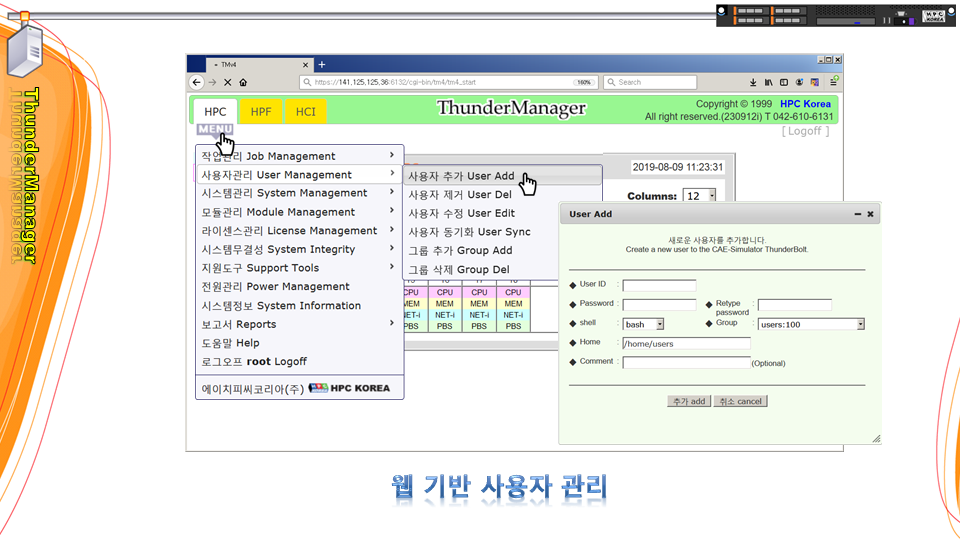Click the Retype password field
Viewport: 960px width, 540px height.
coord(795,304)
